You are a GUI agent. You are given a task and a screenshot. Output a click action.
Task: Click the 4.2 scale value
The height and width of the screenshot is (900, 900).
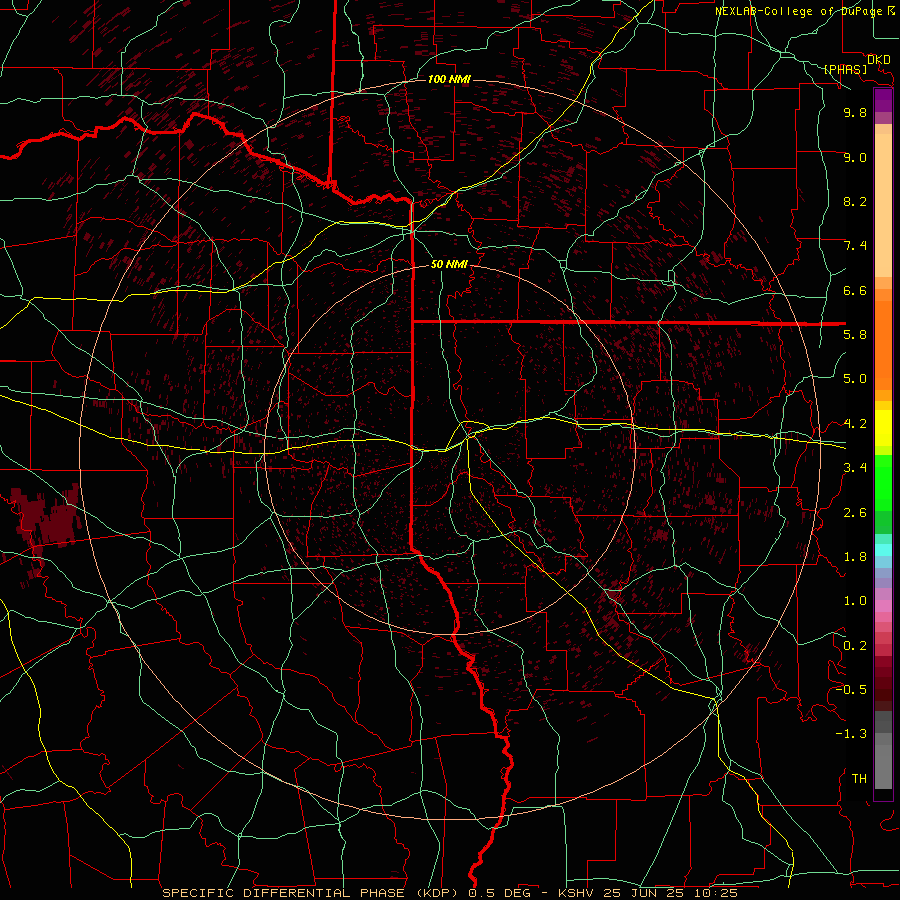[x=855, y=424]
